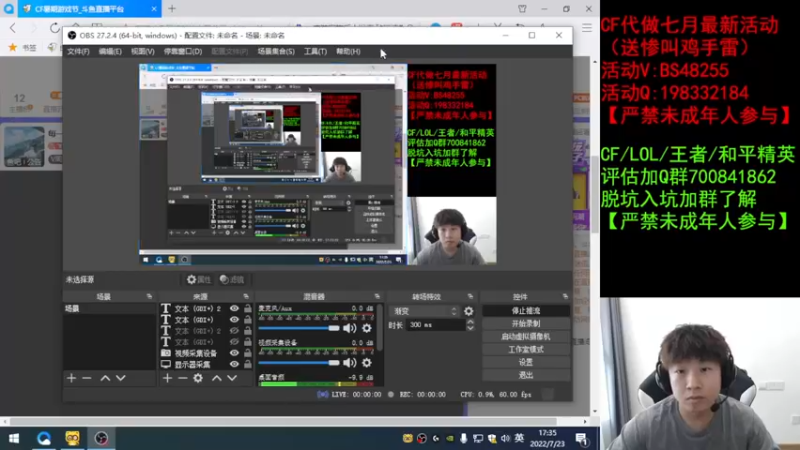Move source down with arrow icon
This screenshot has height=450, width=800.
click(x=232, y=378)
